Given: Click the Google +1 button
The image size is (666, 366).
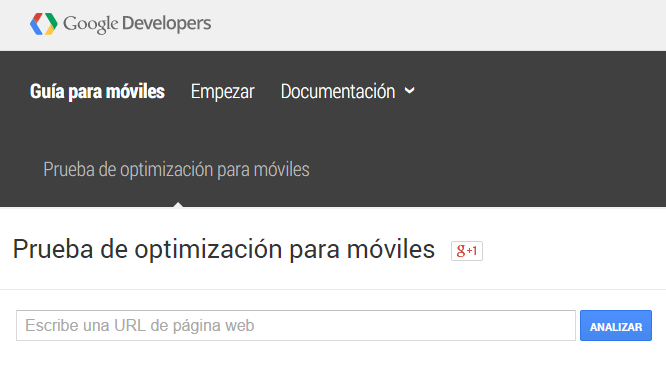Looking at the screenshot, I should click(x=467, y=251).
